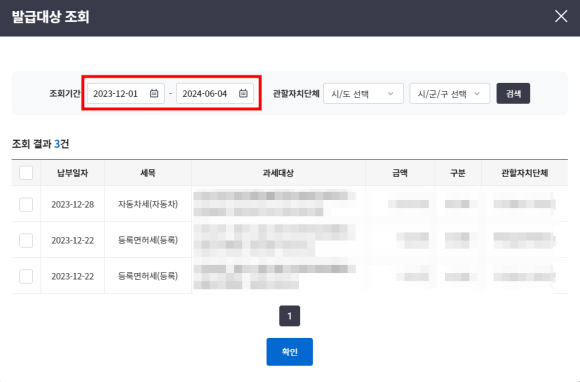The width and height of the screenshot is (580, 382).
Task: Open calendar for end date 2024-06-04
Action: click(243, 94)
